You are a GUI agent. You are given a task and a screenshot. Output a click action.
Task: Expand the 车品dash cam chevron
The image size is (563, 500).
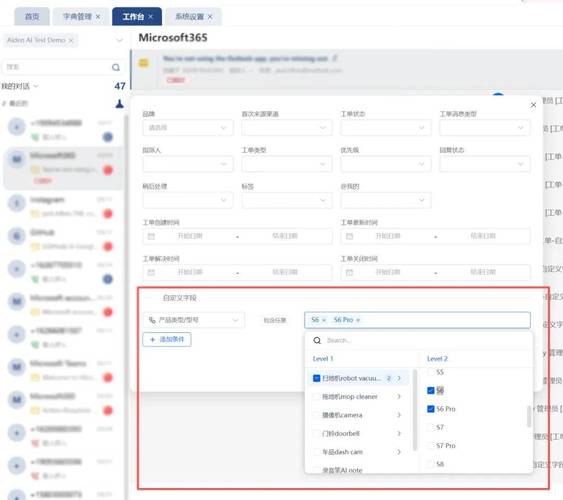click(399, 452)
